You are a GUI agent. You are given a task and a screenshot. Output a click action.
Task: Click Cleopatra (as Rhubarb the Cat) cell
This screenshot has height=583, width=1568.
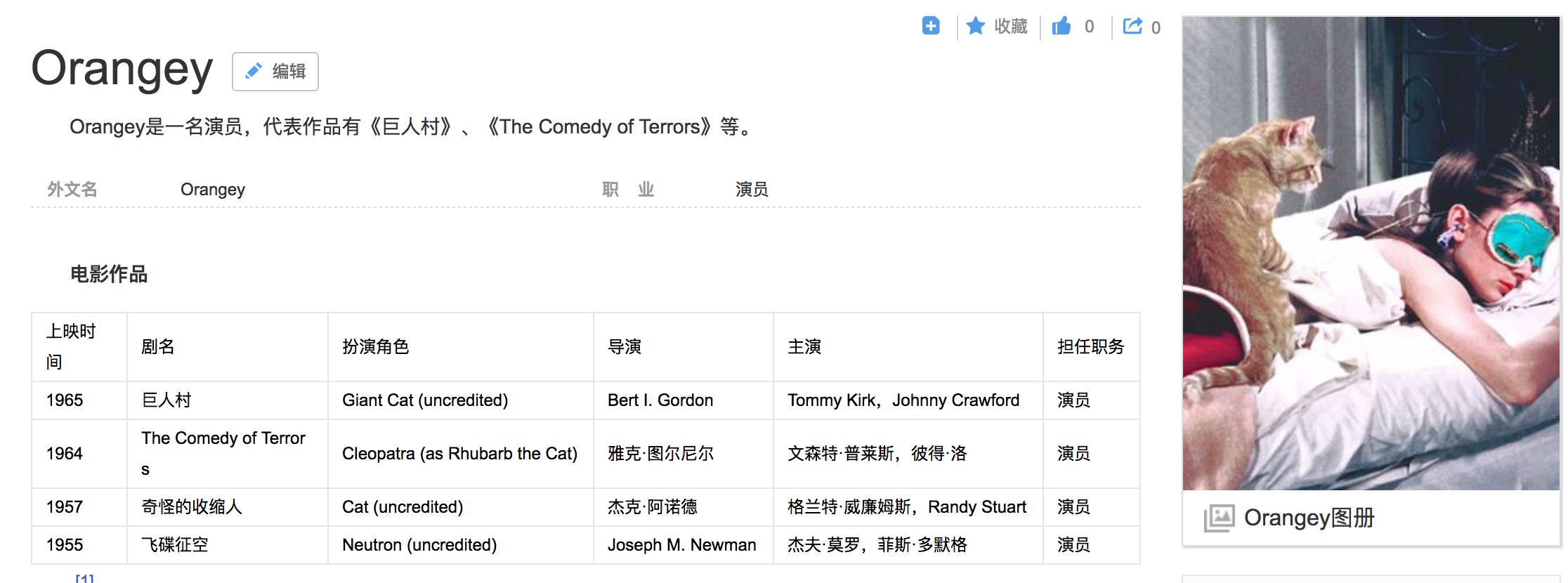[x=459, y=454]
